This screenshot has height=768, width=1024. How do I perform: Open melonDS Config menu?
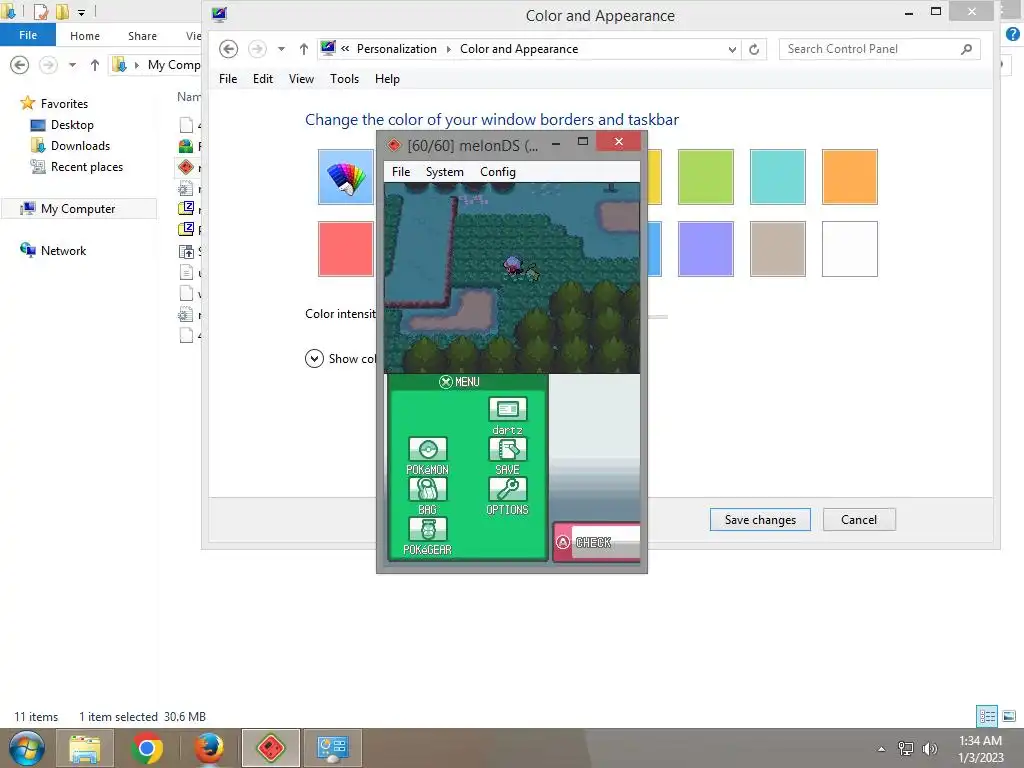(x=498, y=172)
